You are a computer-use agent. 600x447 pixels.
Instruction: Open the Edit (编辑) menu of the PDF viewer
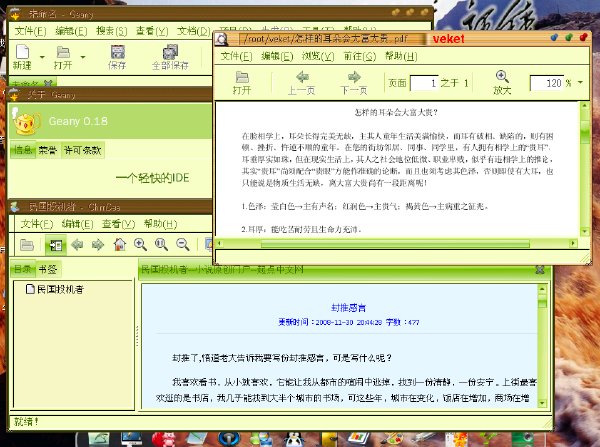point(277,56)
